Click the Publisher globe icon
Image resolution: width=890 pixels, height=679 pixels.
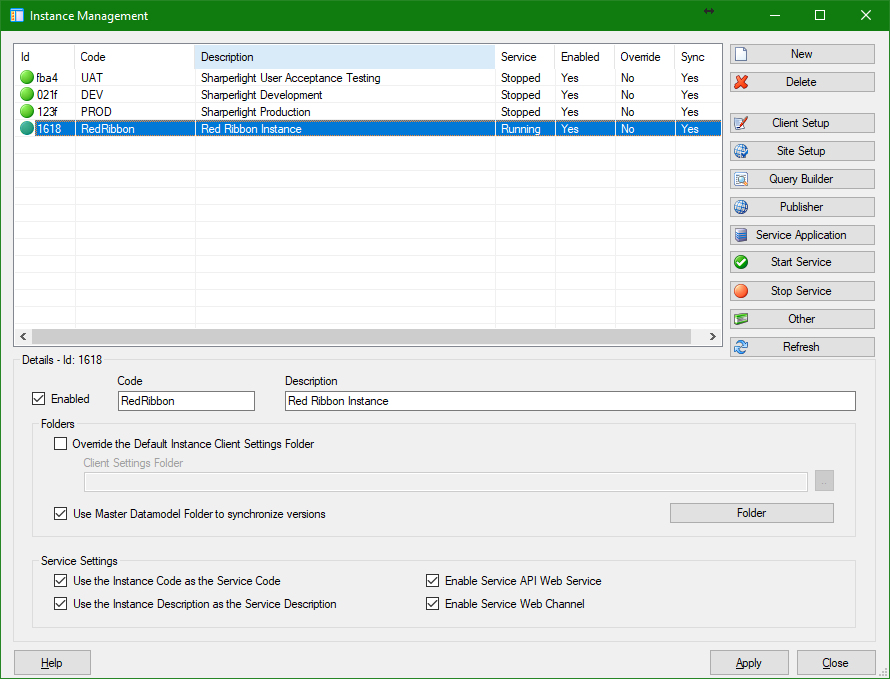741,207
